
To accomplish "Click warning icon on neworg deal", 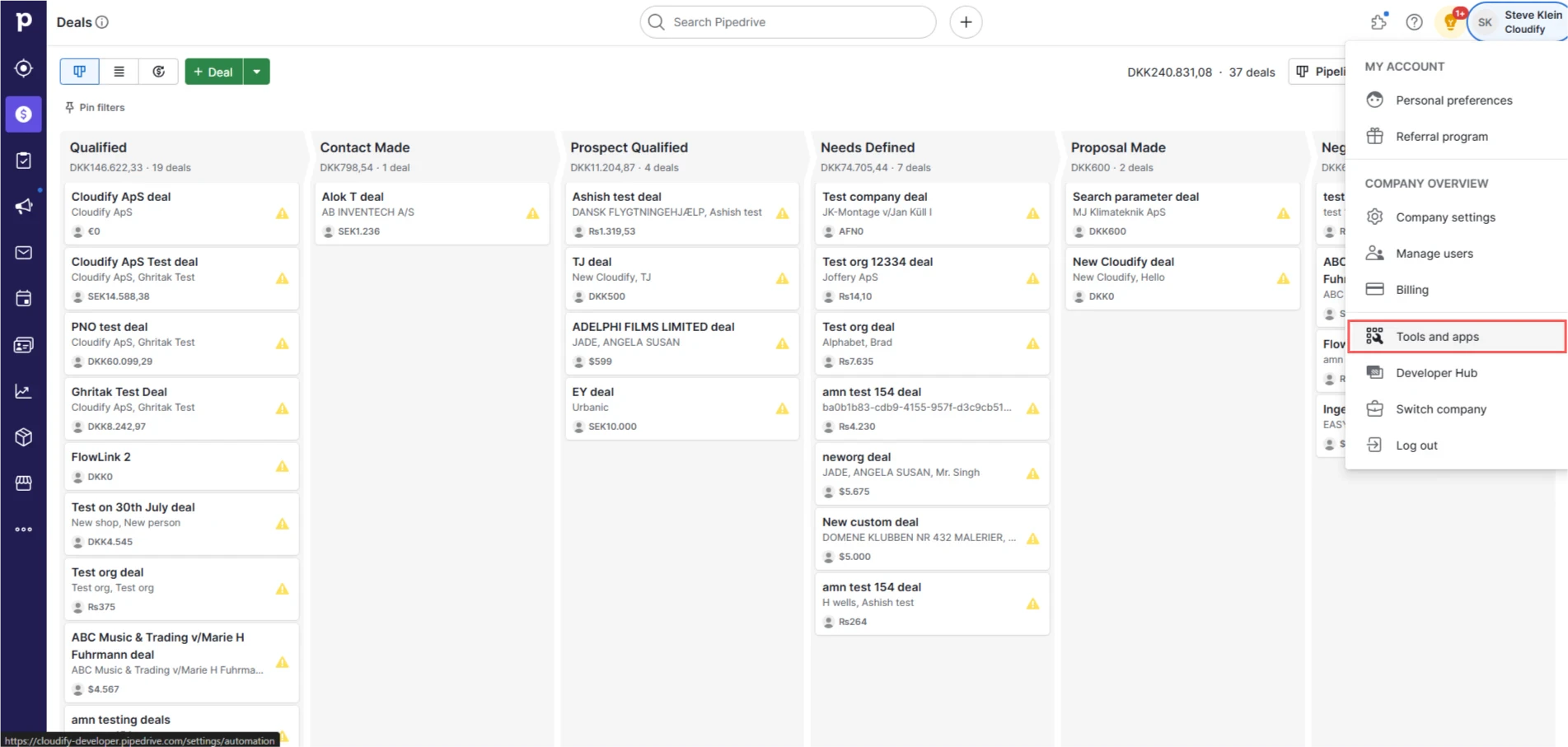I will click(x=1032, y=474).
